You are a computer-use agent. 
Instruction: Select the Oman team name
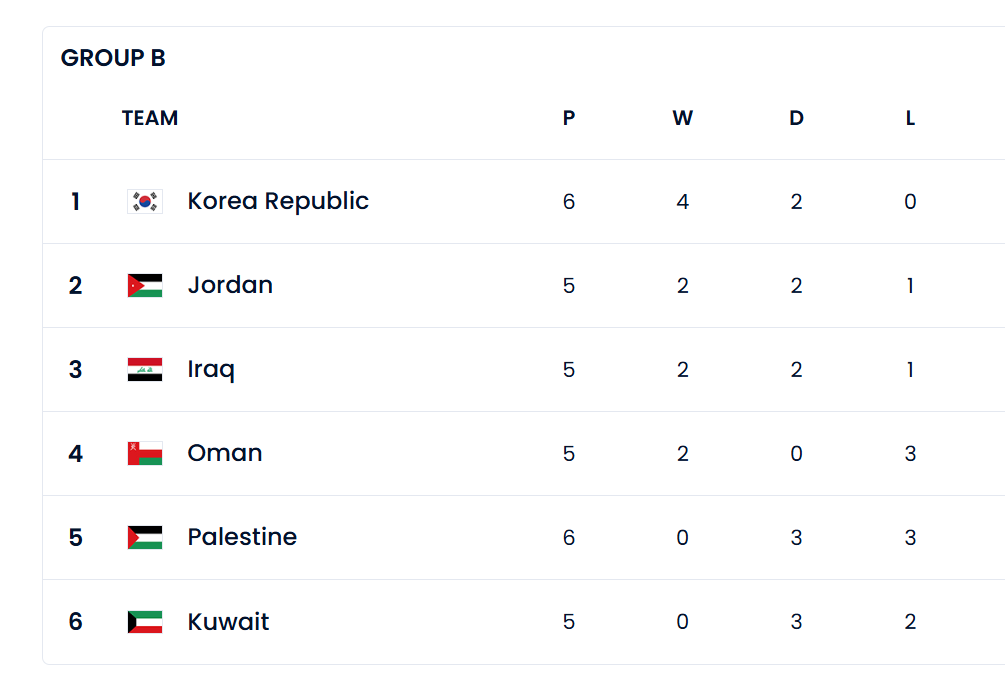224,453
